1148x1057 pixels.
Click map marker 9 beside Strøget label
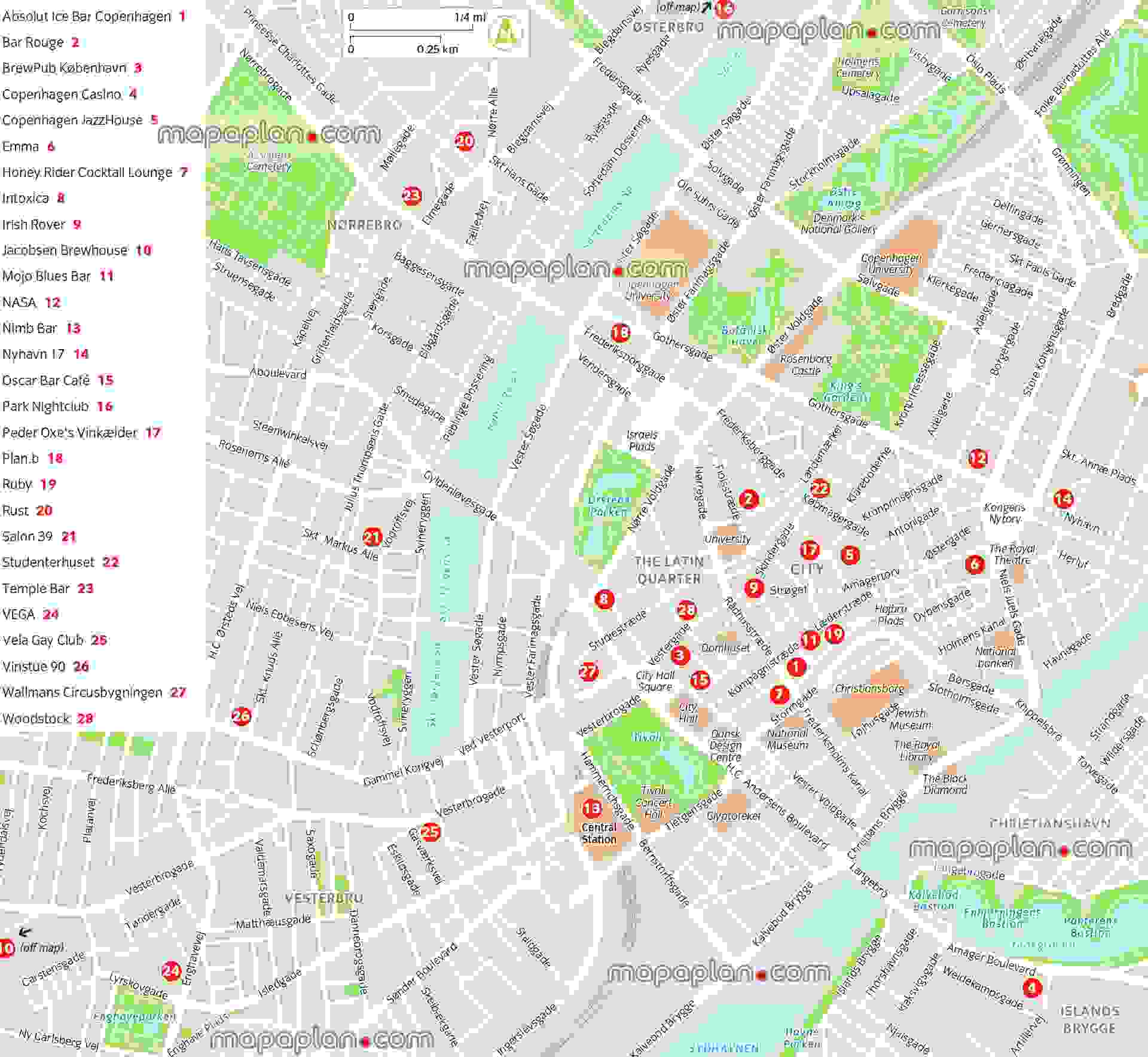click(x=753, y=588)
